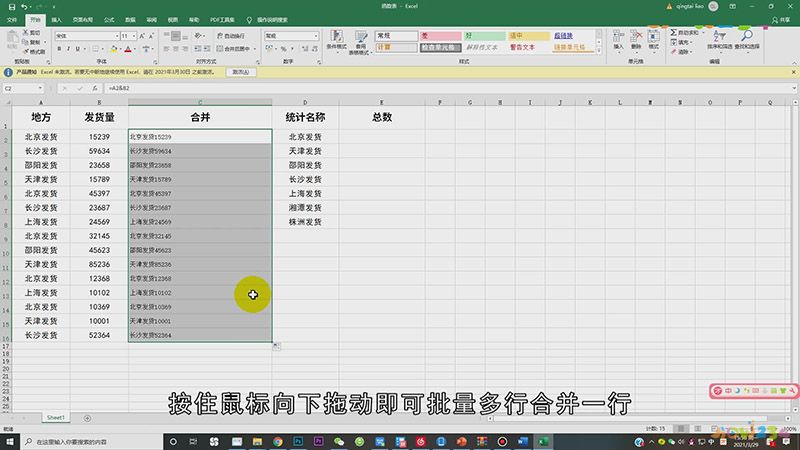800x450 pixels.
Task: Click the new sheet plus icon
Action: (x=87, y=418)
